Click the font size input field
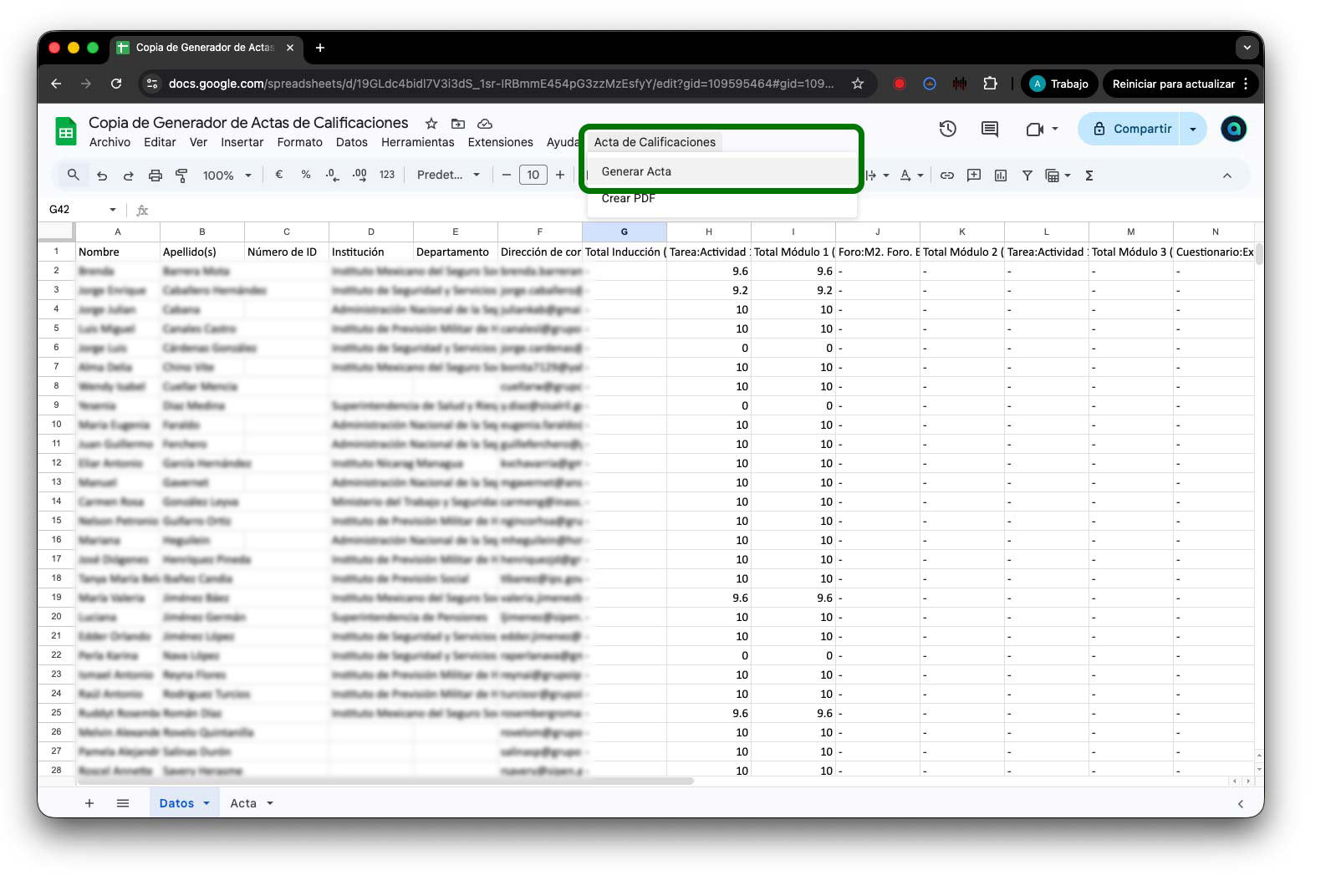The height and width of the screenshot is (896, 1341). [x=533, y=176]
